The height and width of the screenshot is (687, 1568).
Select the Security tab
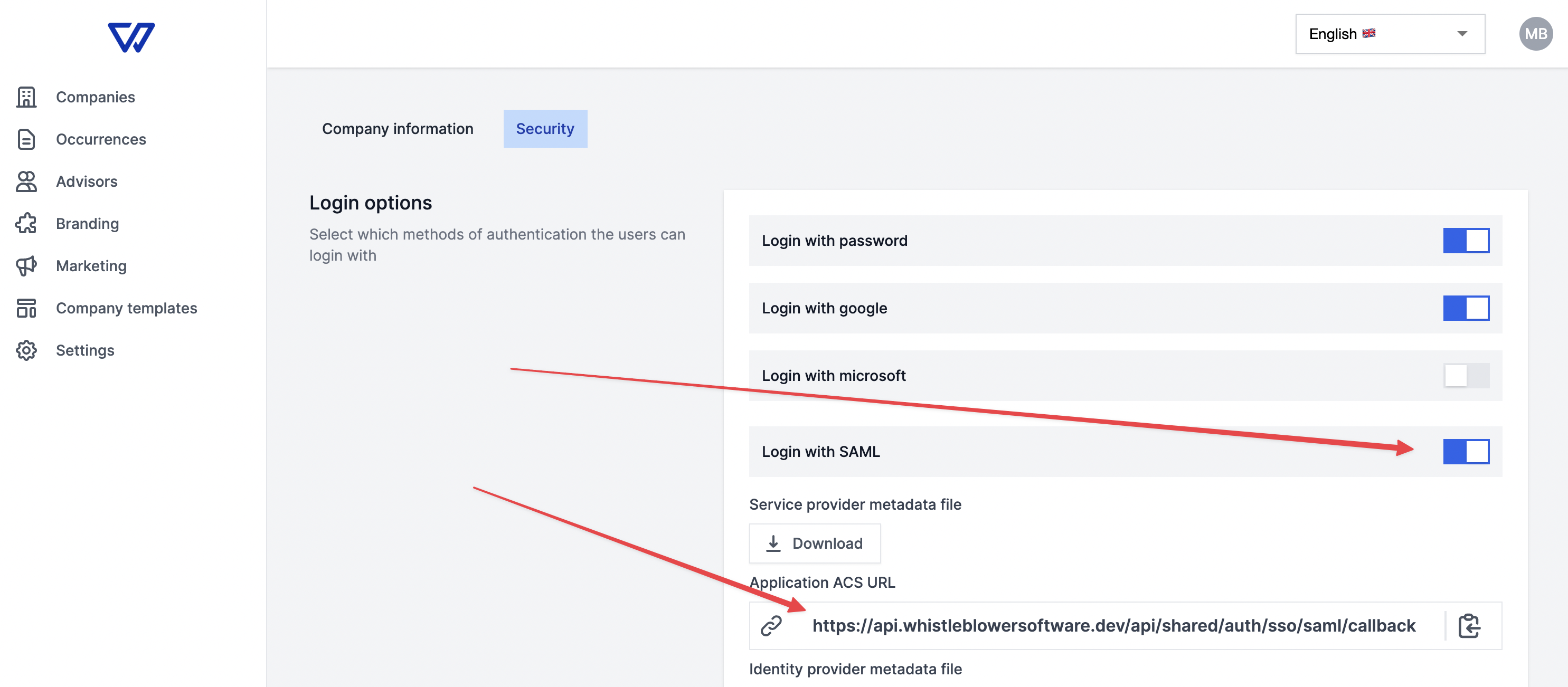545,128
